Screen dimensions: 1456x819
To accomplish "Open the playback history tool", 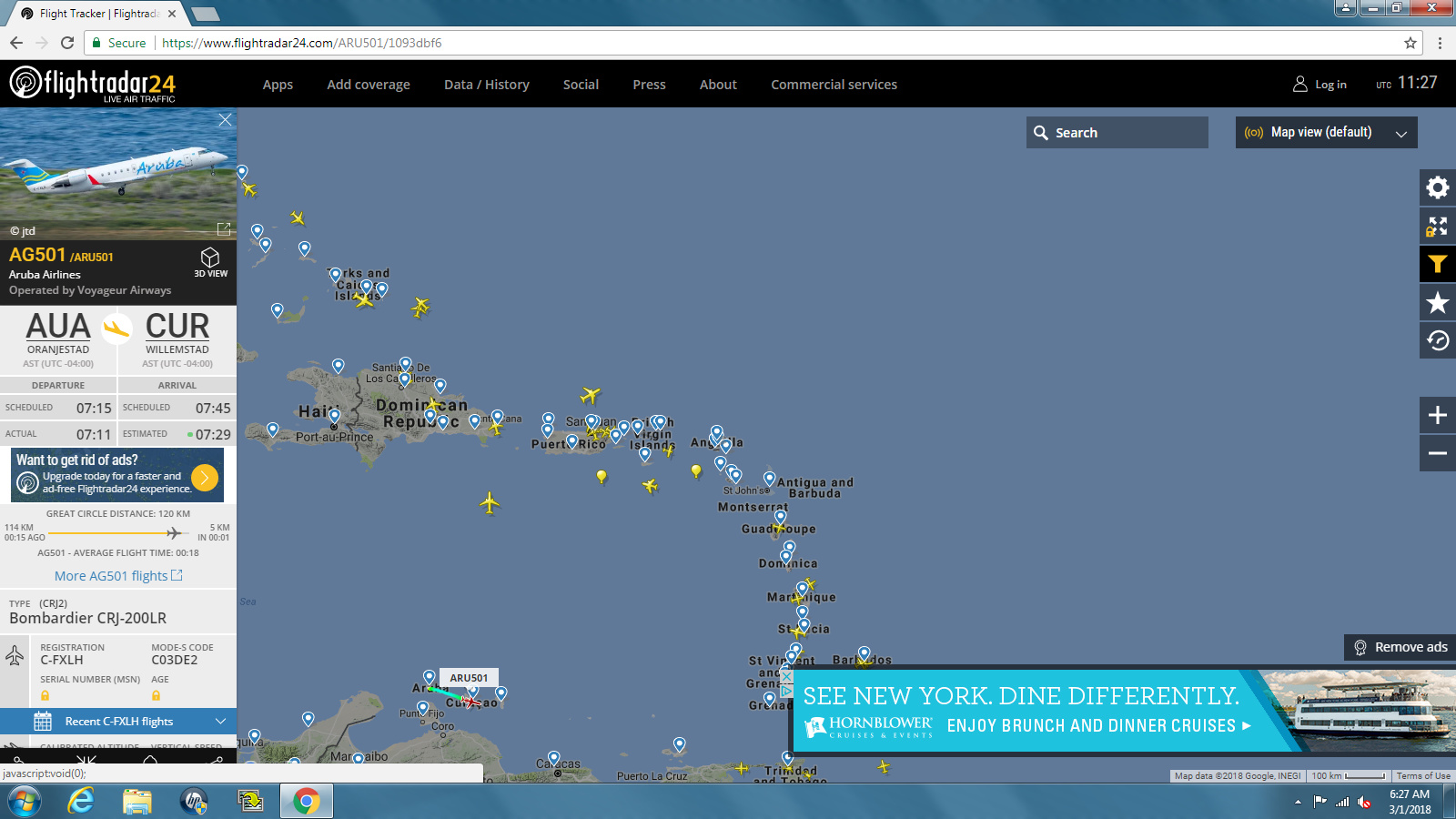I will pos(1438,341).
